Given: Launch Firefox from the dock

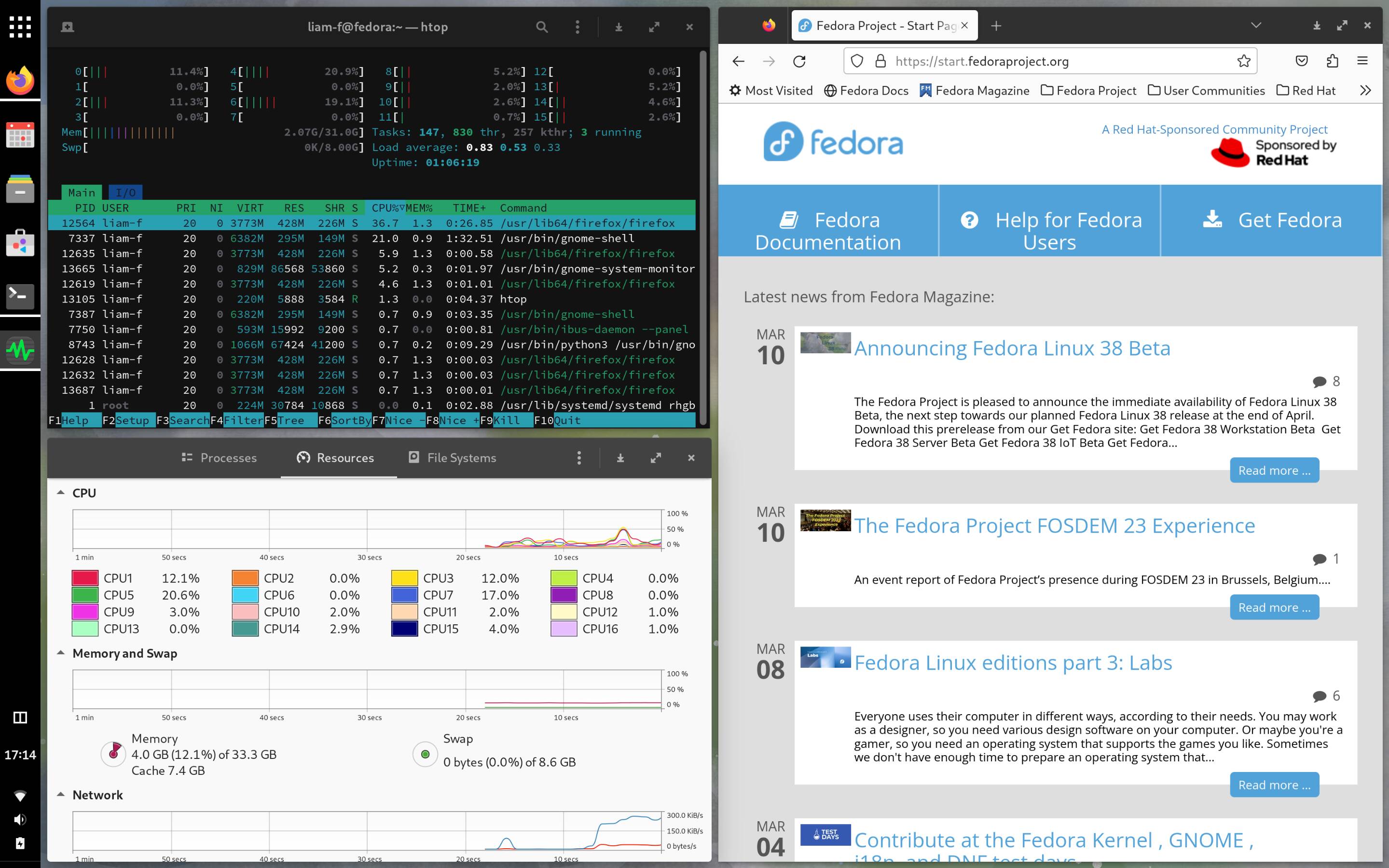Looking at the screenshot, I should point(20,81).
